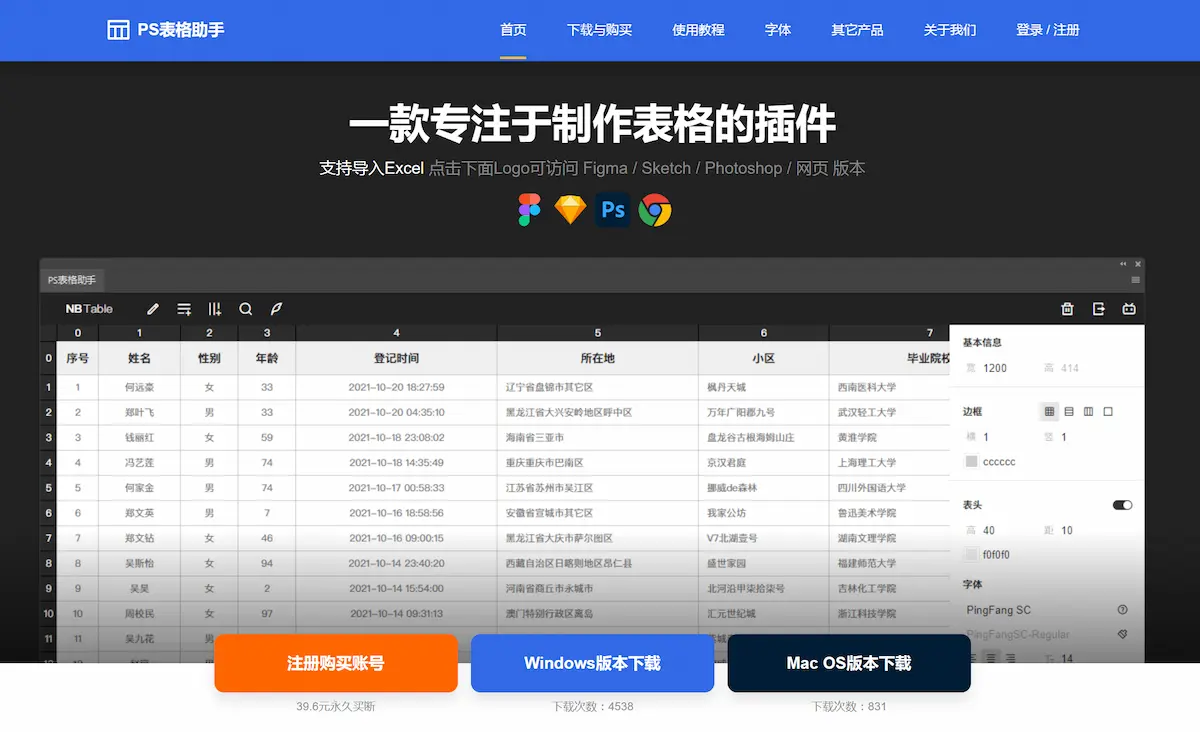Select the PS表格助手 panel tab

tap(73, 280)
